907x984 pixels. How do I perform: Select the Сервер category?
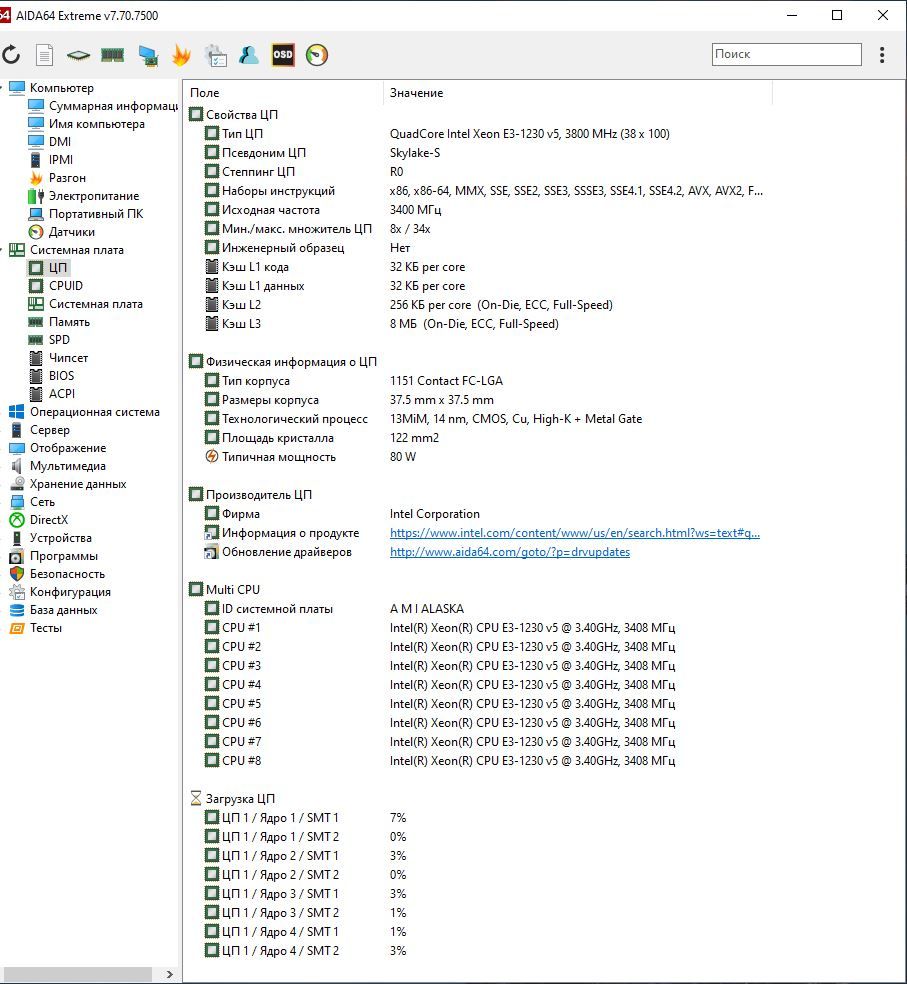pyautogui.click(x=50, y=430)
